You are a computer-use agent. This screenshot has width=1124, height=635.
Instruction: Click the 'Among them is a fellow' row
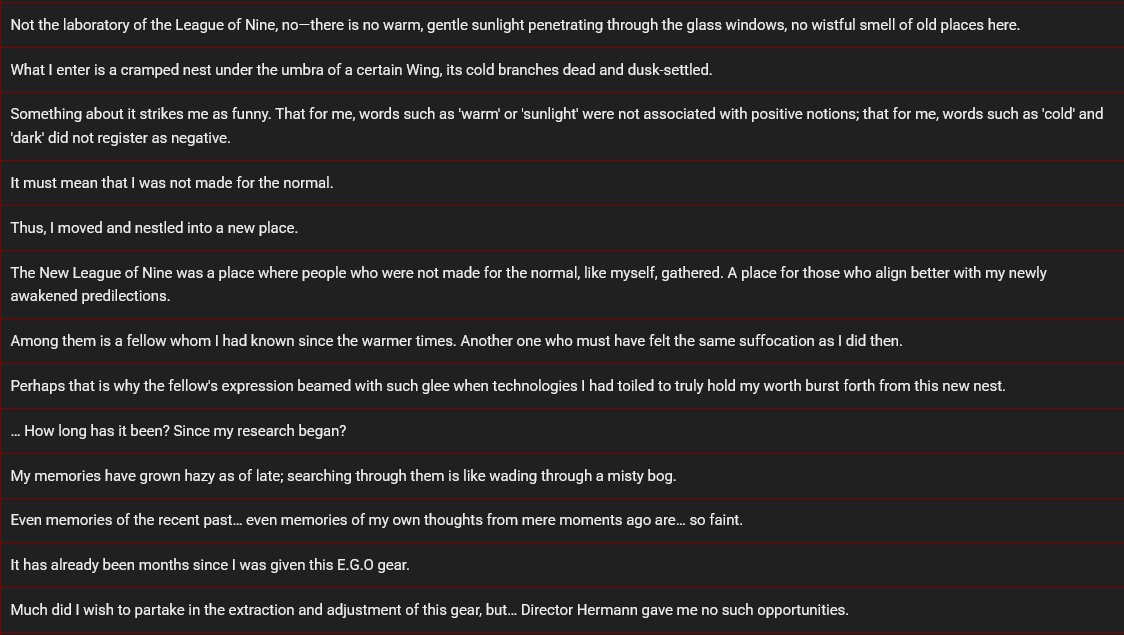[x=562, y=341]
